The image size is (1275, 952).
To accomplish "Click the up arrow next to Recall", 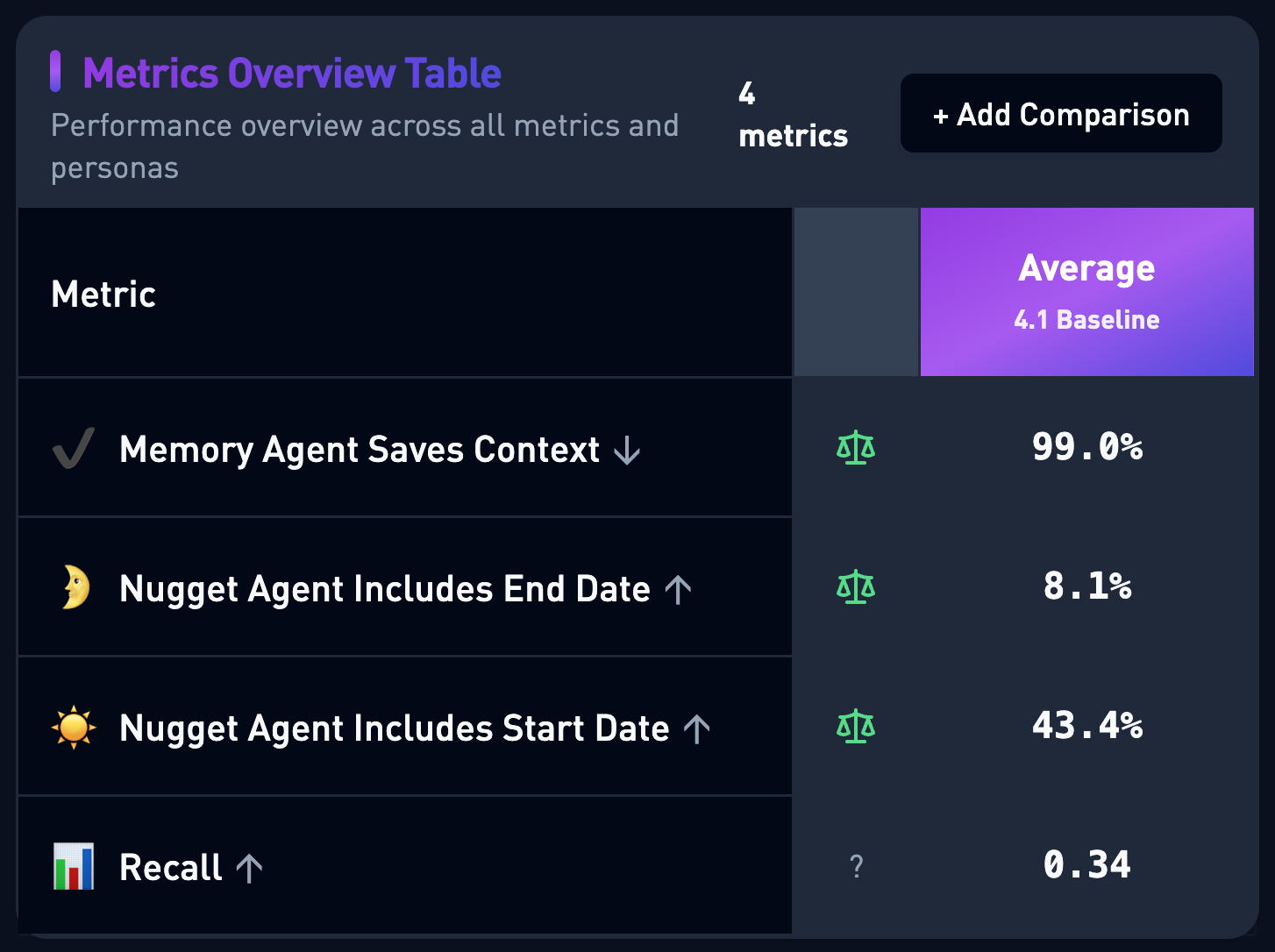I will click(x=250, y=868).
